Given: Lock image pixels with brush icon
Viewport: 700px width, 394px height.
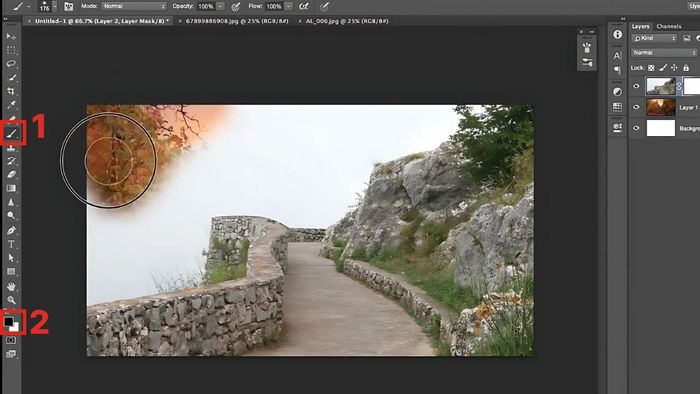Looking at the screenshot, I should coord(663,68).
